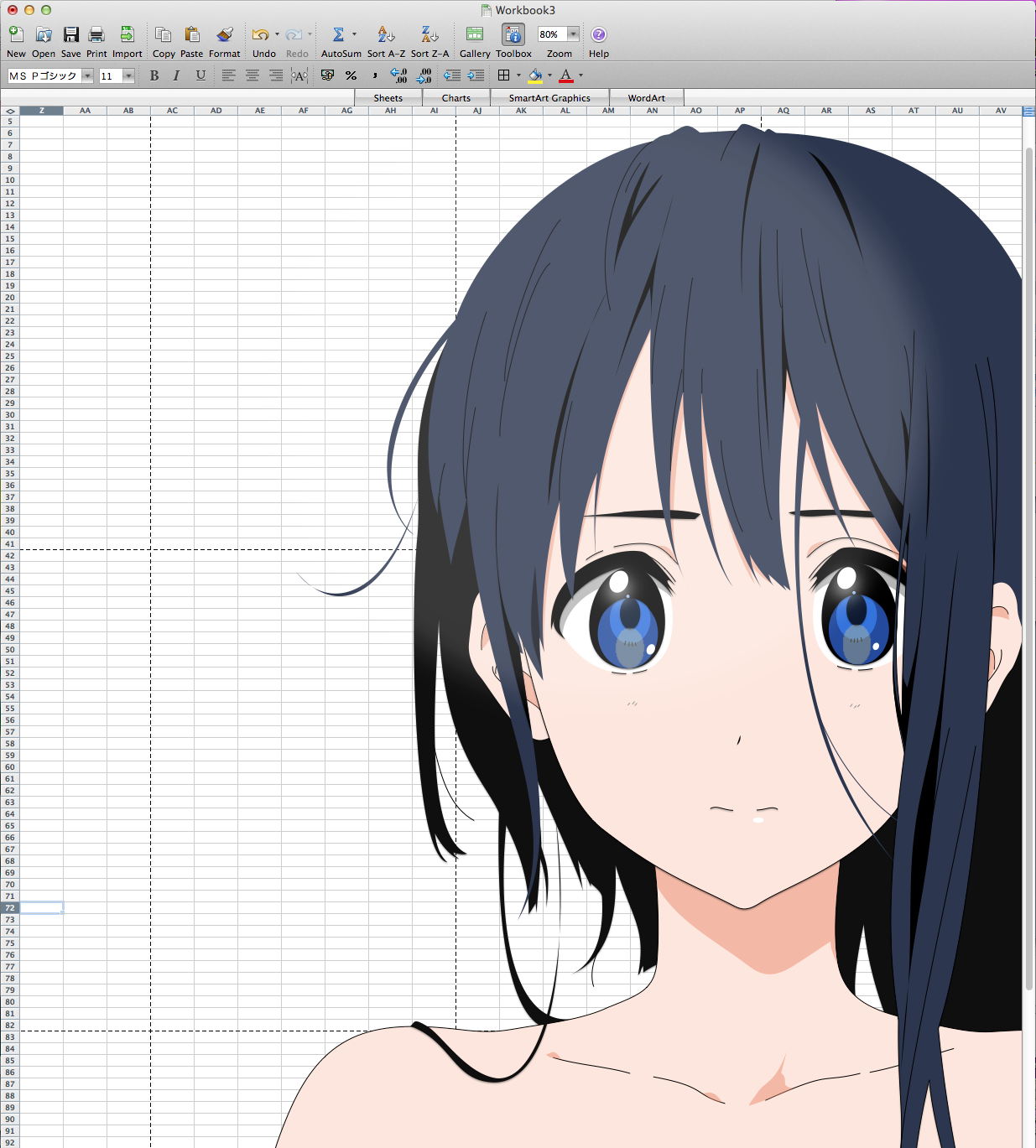Switch to the WordArt tab
The image size is (1036, 1148).
(647, 98)
